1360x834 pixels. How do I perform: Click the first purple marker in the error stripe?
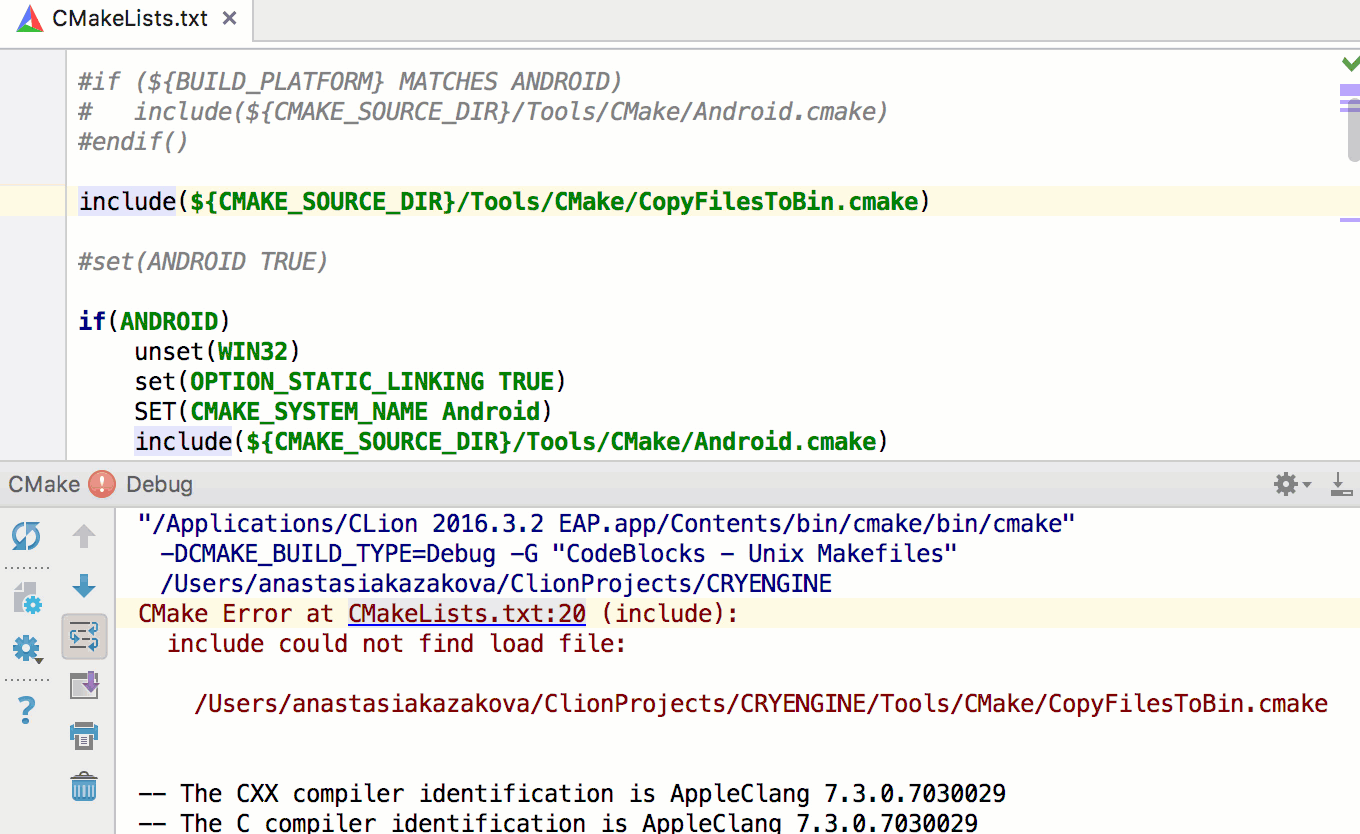point(1350,90)
